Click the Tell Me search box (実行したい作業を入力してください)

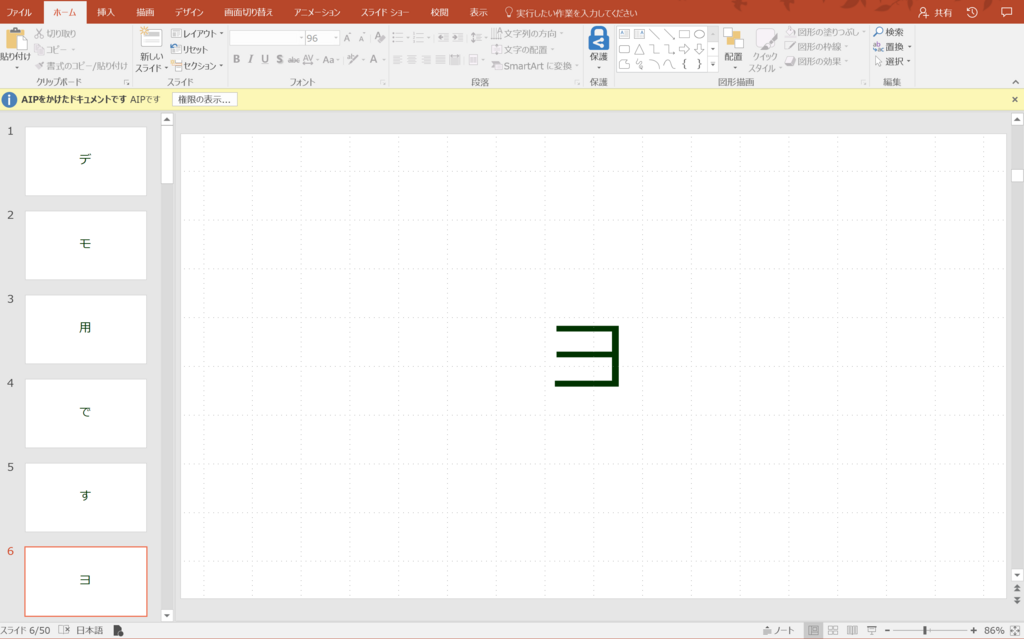tap(571, 12)
